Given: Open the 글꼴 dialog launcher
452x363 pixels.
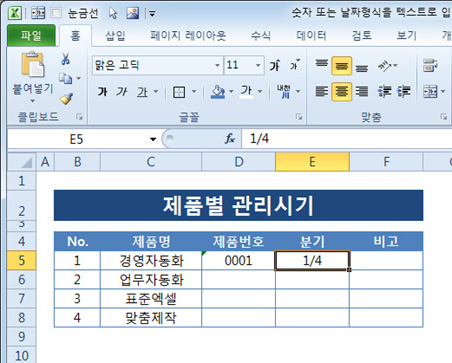Looking at the screenshot, I should tap(299, 117).
